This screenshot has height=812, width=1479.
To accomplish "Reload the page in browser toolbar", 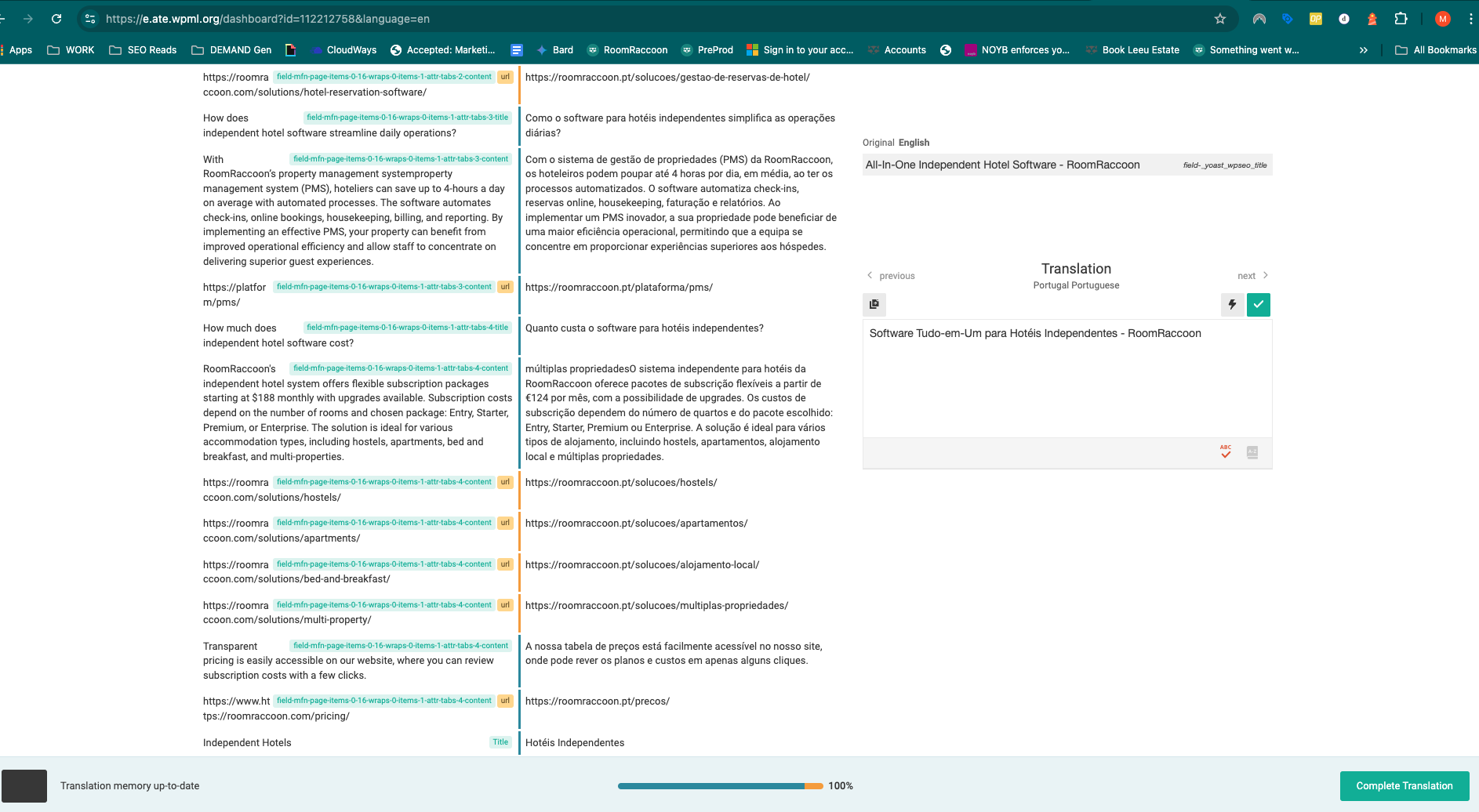I will [x=56, y=19].
